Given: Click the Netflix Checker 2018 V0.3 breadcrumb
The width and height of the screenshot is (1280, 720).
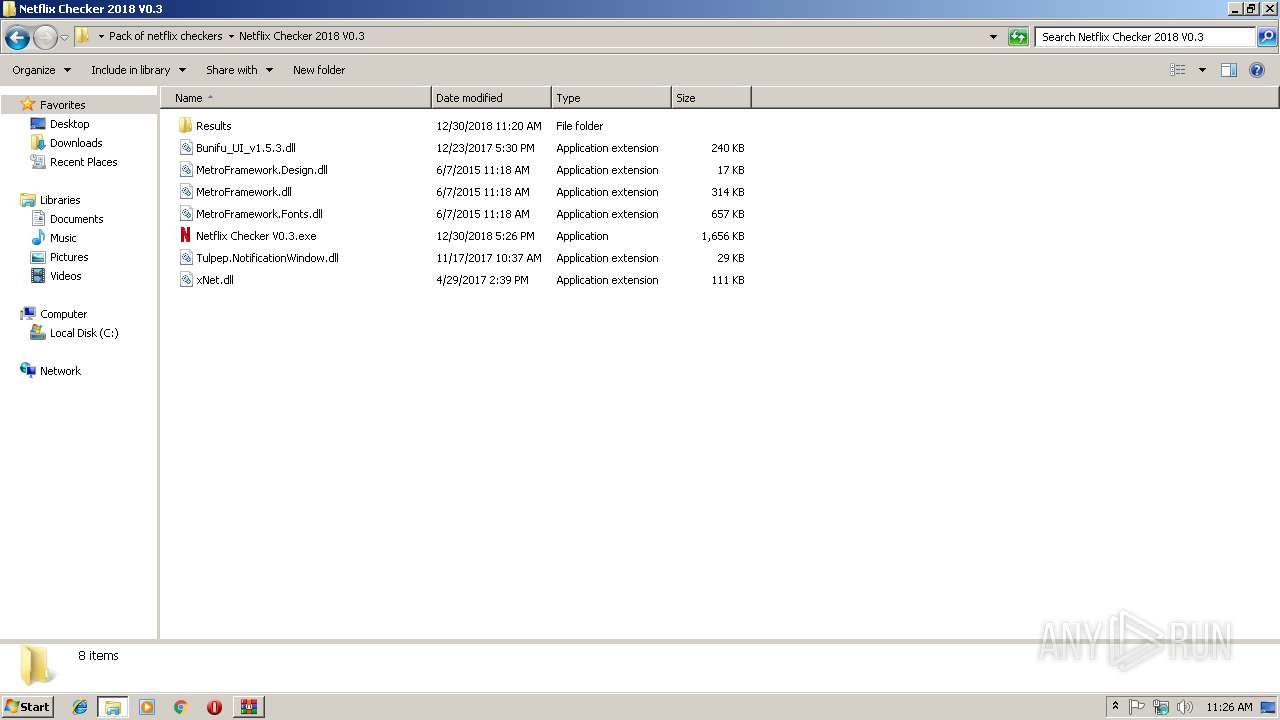Looking at the screenshot, I should (x=301, y=36).
